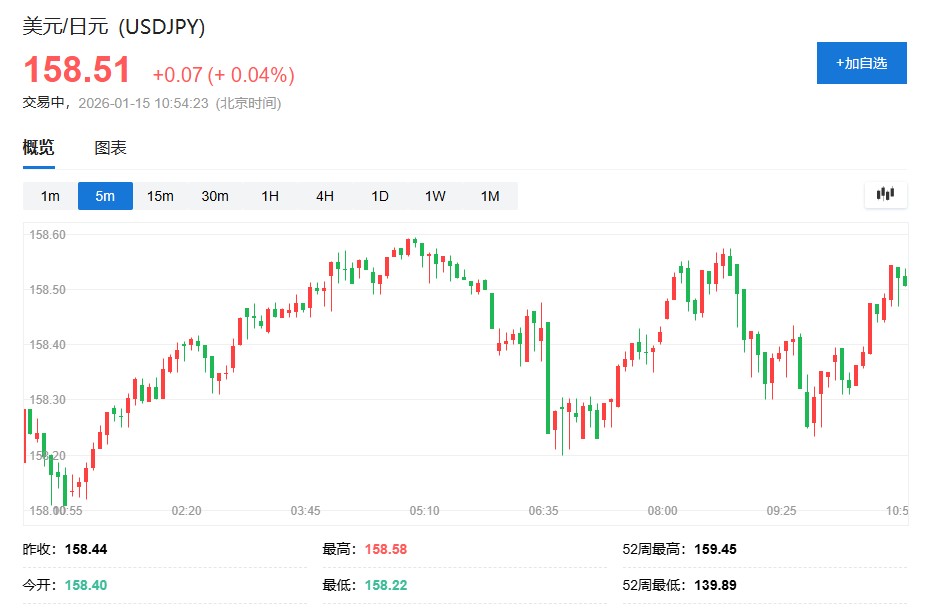This screenshot has height=614, width=926.
Task: Switch chart to 15m interval
Action: 160,196
